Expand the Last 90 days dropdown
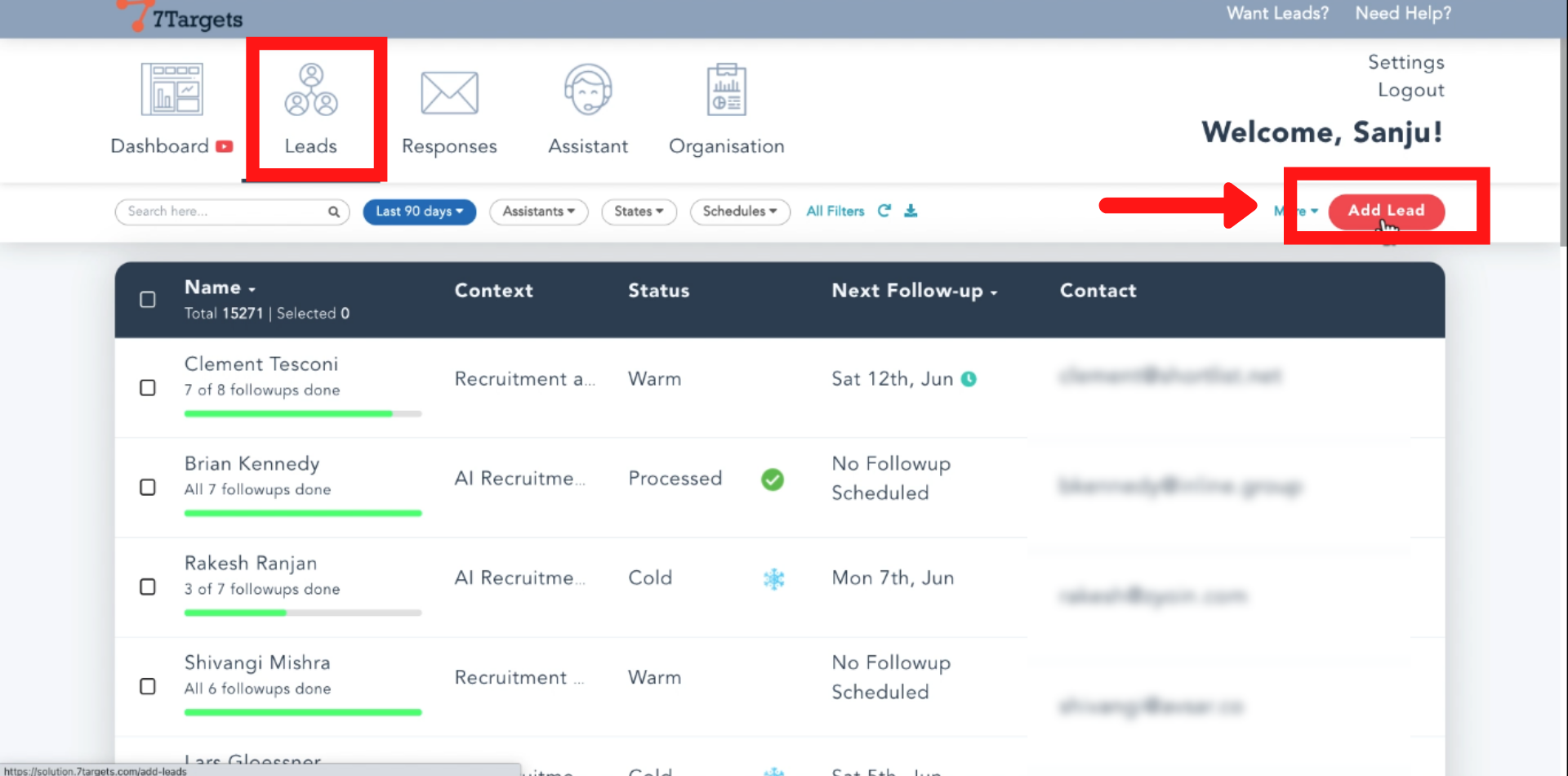Screen dimensions: 1568x776 tap(419, 212)
